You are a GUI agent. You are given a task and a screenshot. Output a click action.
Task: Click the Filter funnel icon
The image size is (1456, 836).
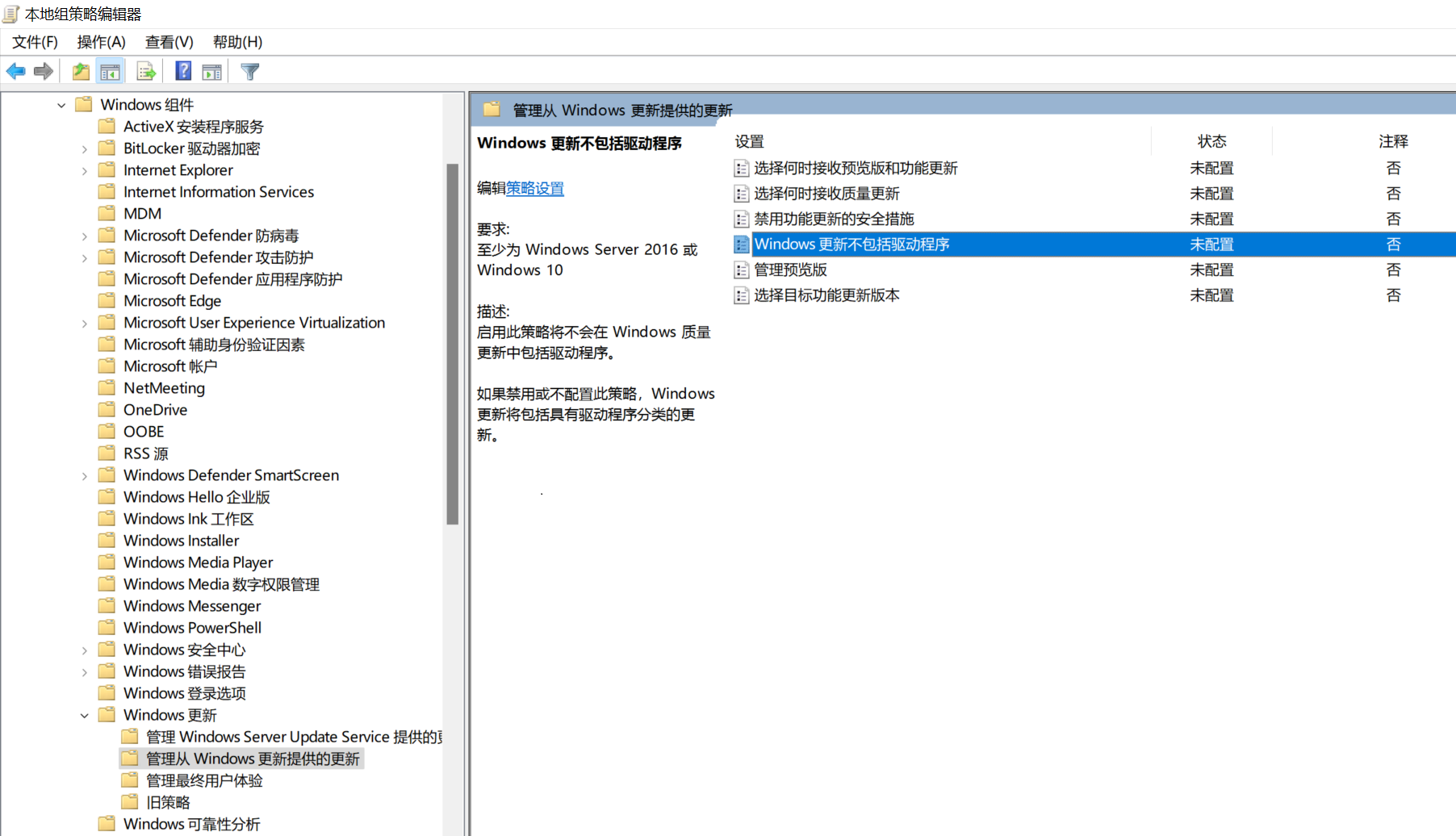250,72
